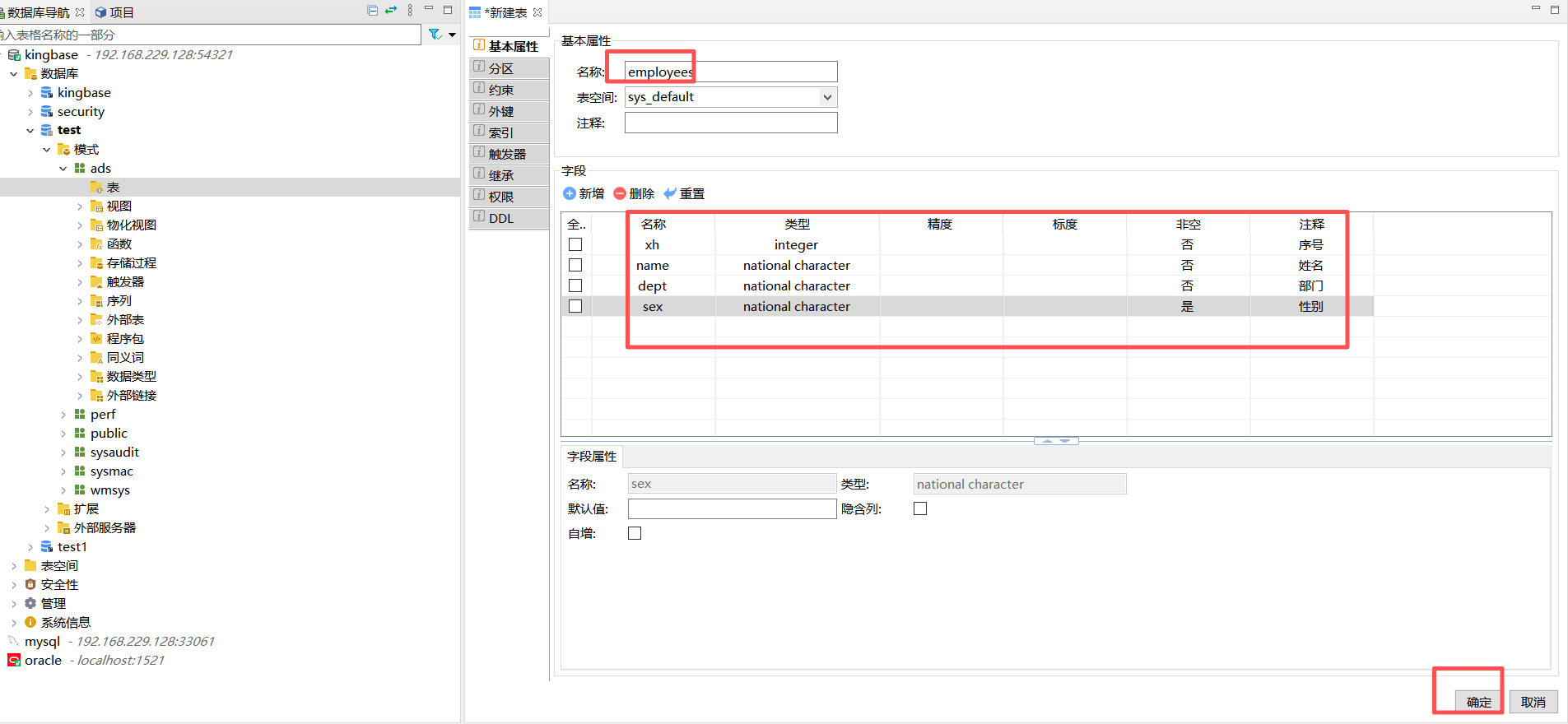Screen dimensions: 1568x724
Task: Click the 注释 comment input field
Action: click(730, 123)
